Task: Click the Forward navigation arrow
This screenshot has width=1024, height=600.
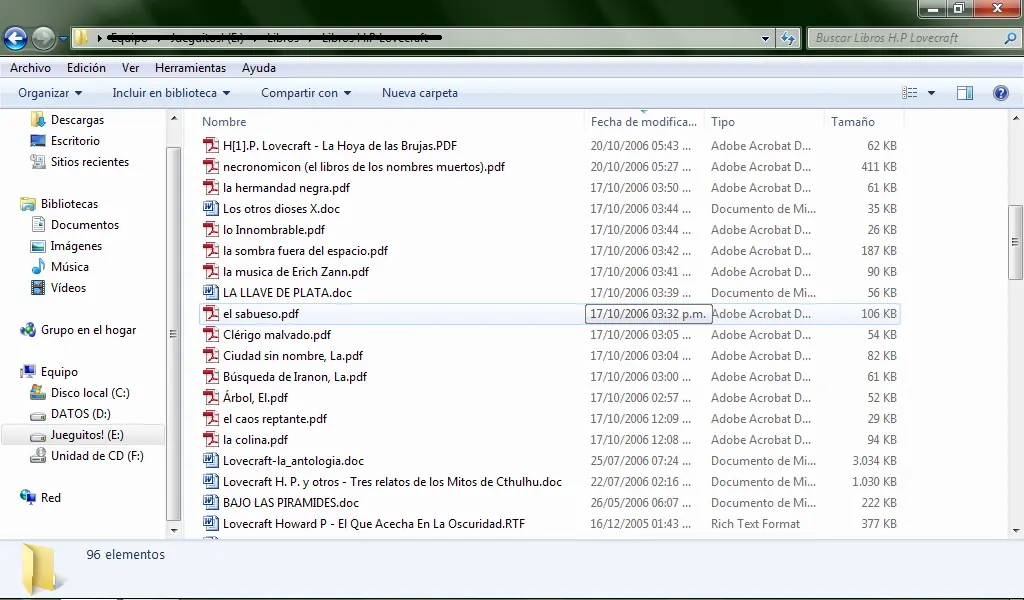Action: [x=44, y=39]
